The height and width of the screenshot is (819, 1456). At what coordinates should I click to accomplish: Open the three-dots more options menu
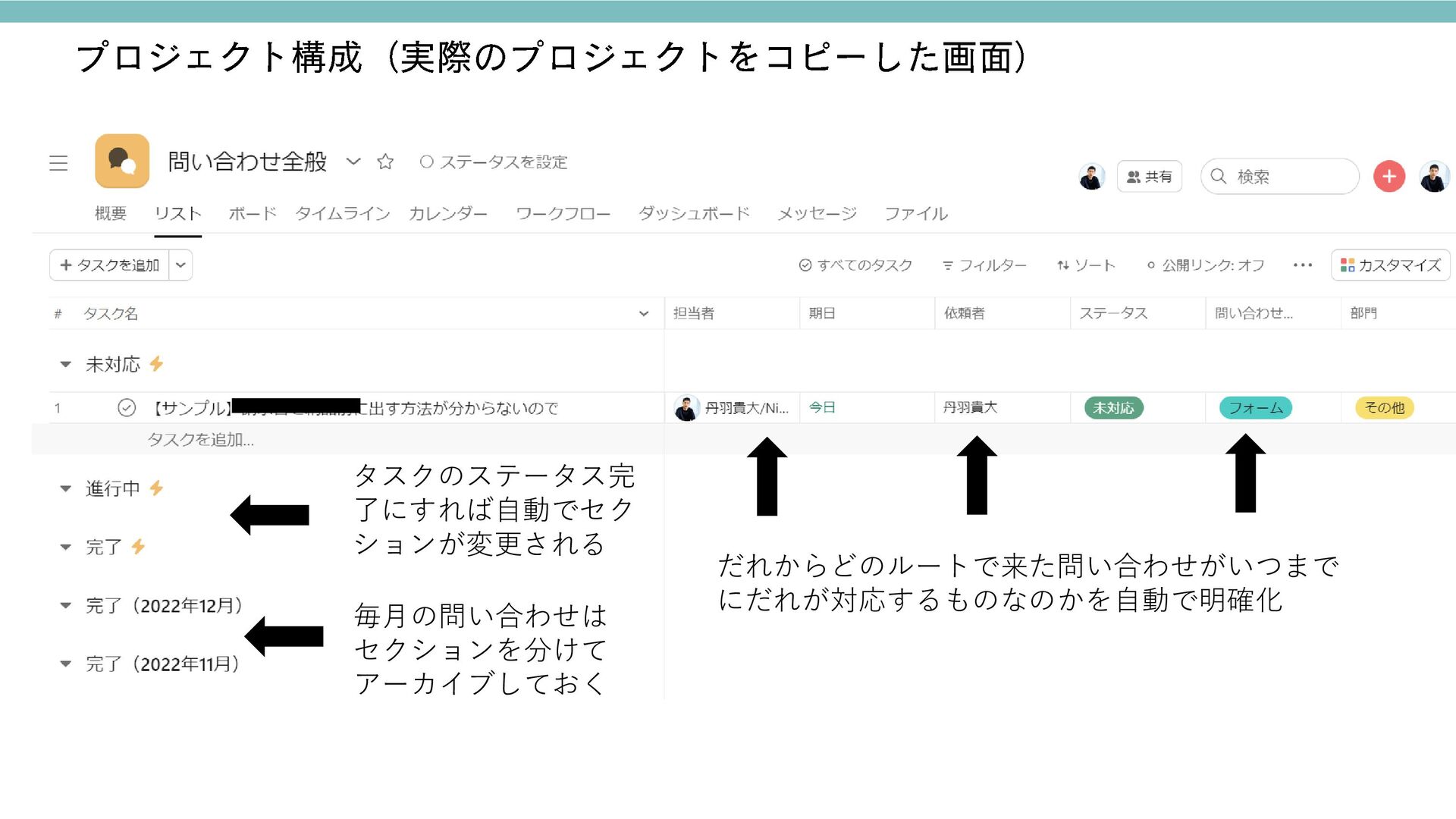(x=1302, y=265)
